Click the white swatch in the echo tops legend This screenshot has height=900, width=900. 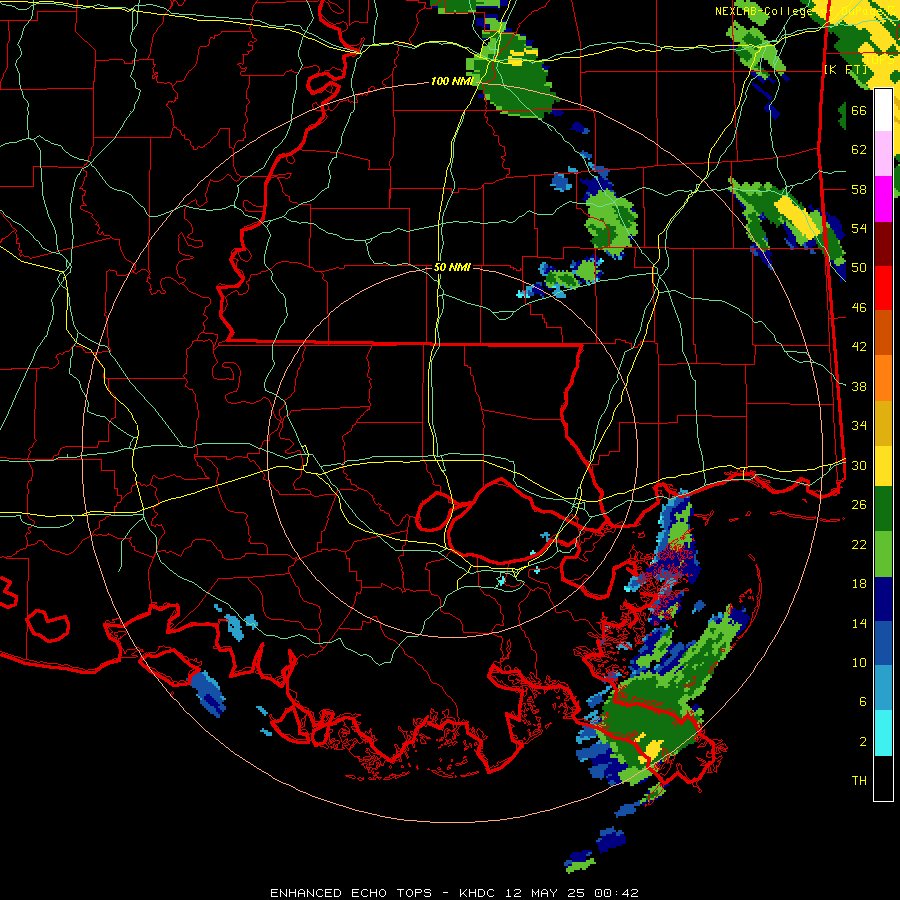pyautogui.click(x=883, y=110)
